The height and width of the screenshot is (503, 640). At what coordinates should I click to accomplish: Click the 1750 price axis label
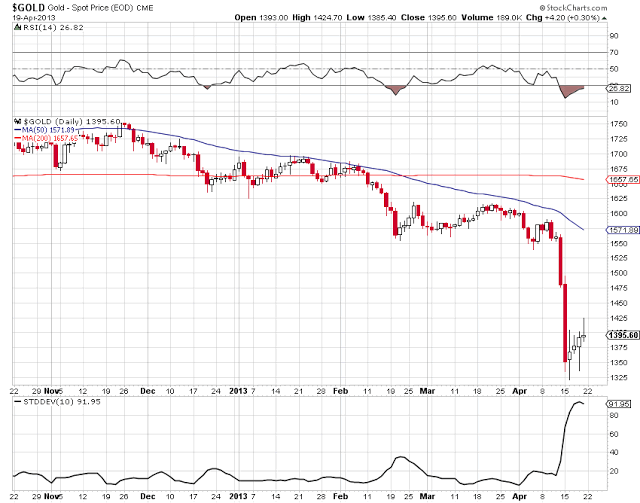pyautogui.click(x=619, y=124)
